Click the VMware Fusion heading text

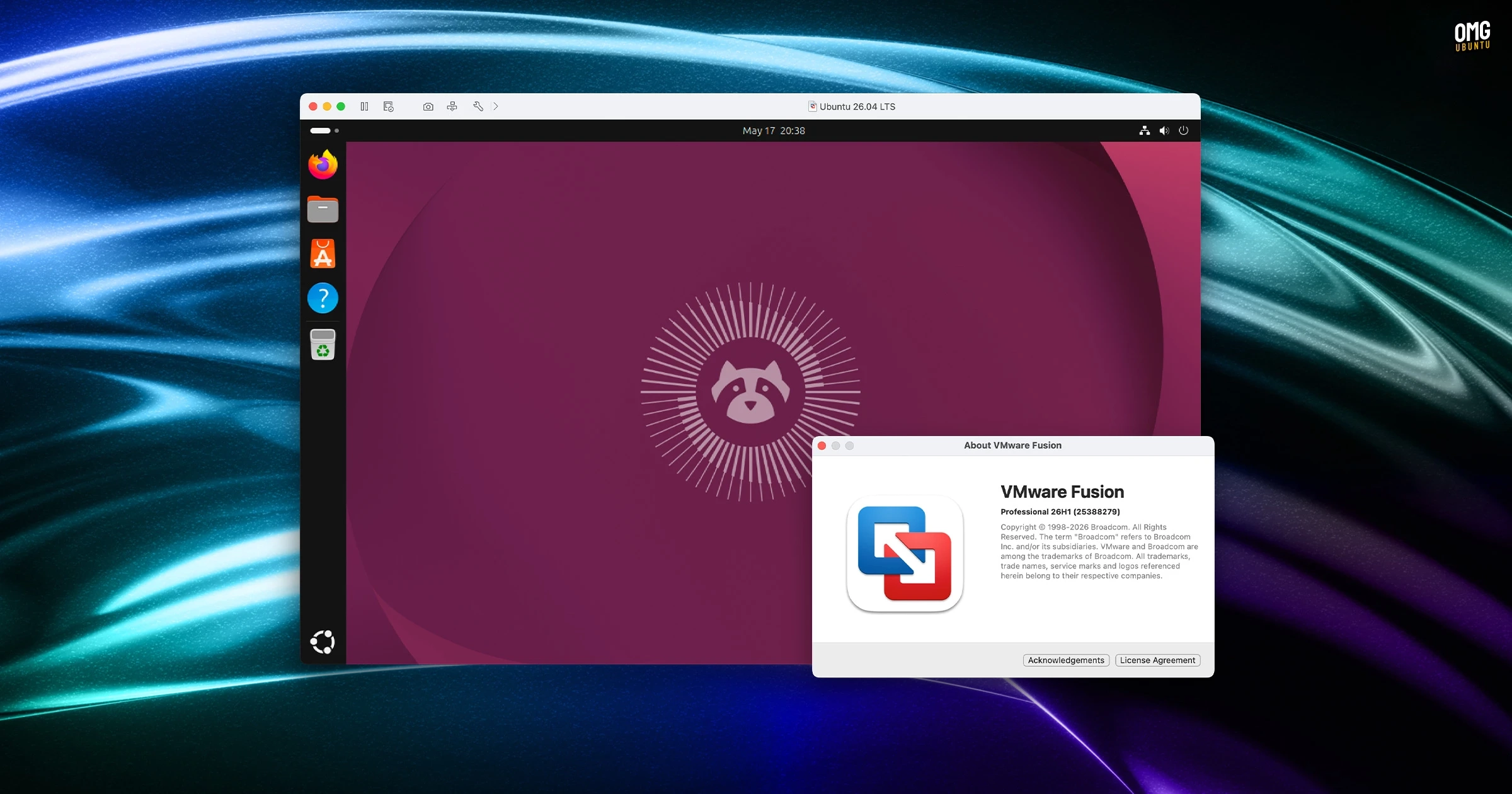tap(1062, 492)
